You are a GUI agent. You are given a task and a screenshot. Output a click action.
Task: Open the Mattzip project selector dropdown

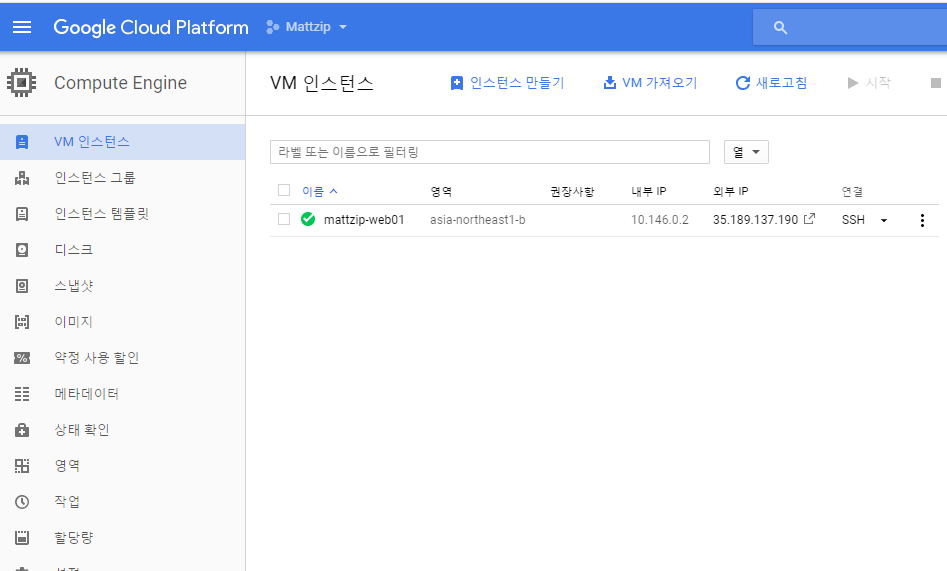[x=307, y=27]
